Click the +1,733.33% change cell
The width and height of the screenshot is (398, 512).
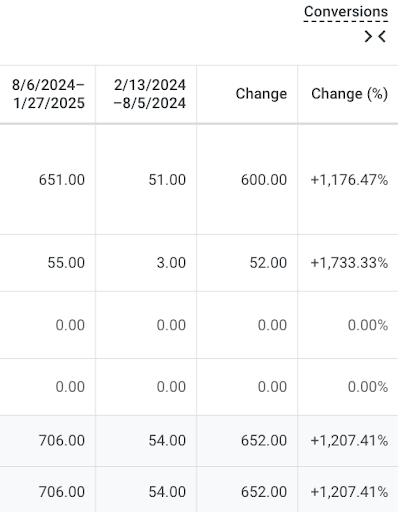pyautogui.click(x=349, y=263)
